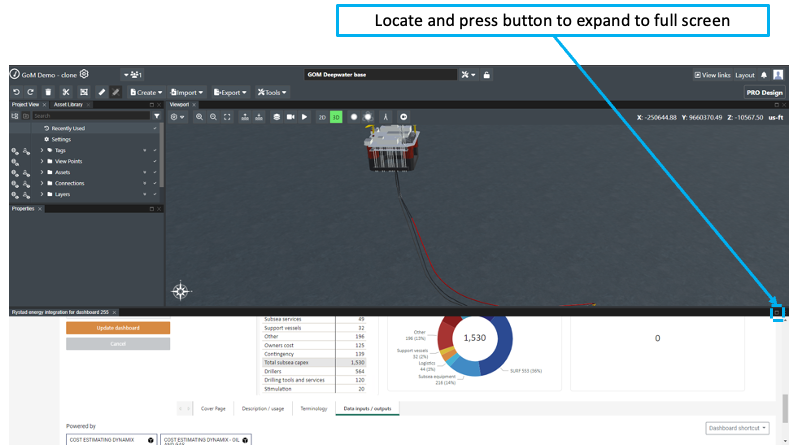Zoom in the viewport
The height and width of the screenshot is (445, 794).
coord(200,117)
